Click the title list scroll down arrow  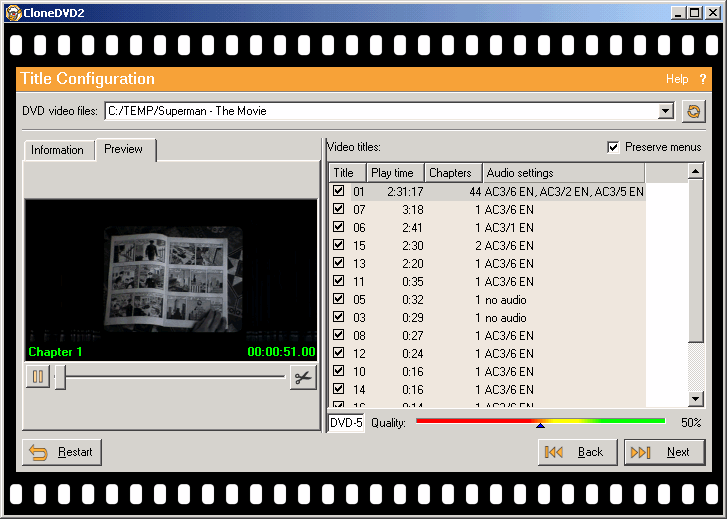click(695, 398)
